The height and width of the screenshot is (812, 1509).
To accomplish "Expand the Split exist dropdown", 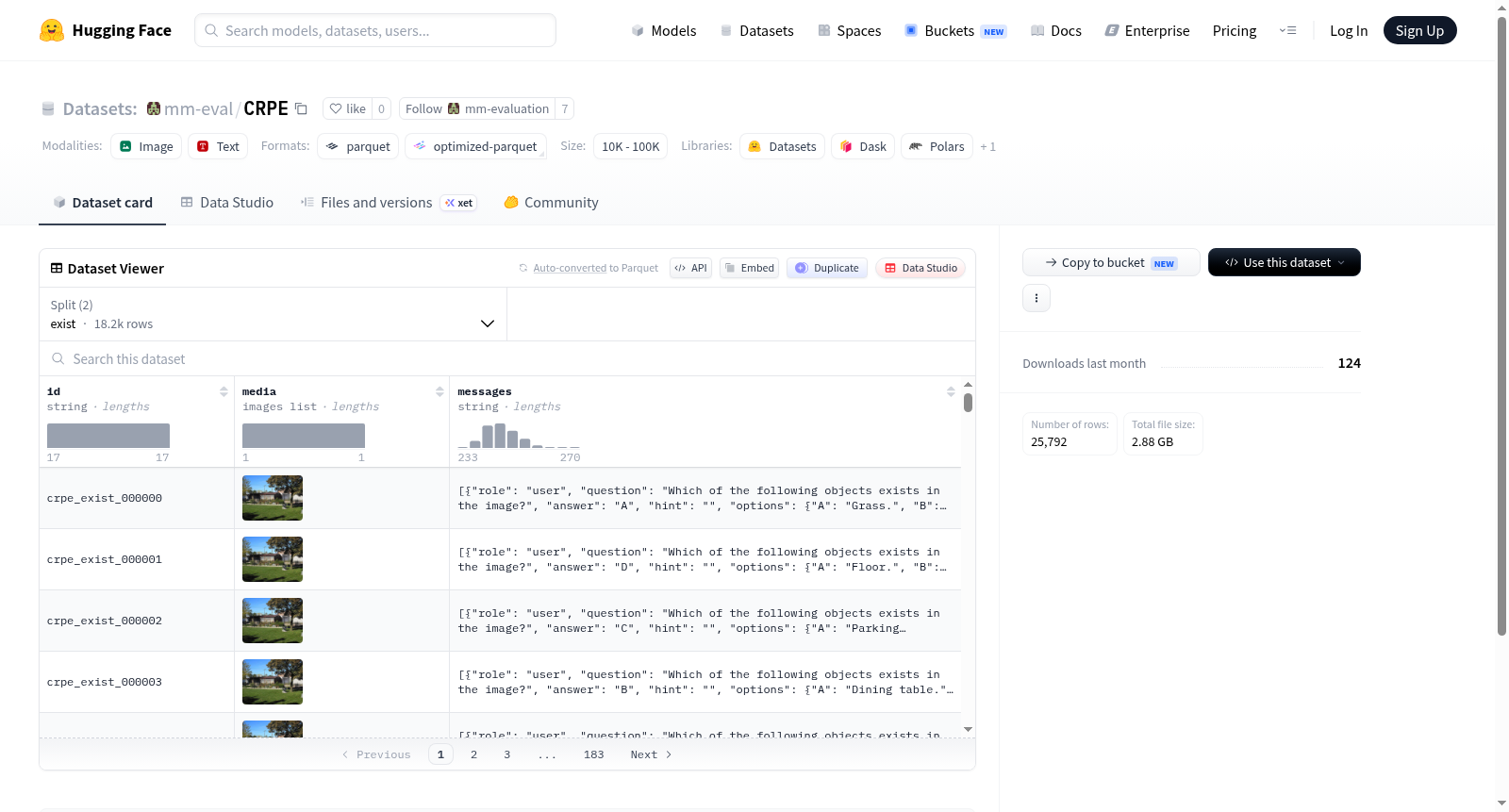I will pyautogui.click(x=273, y=314).
